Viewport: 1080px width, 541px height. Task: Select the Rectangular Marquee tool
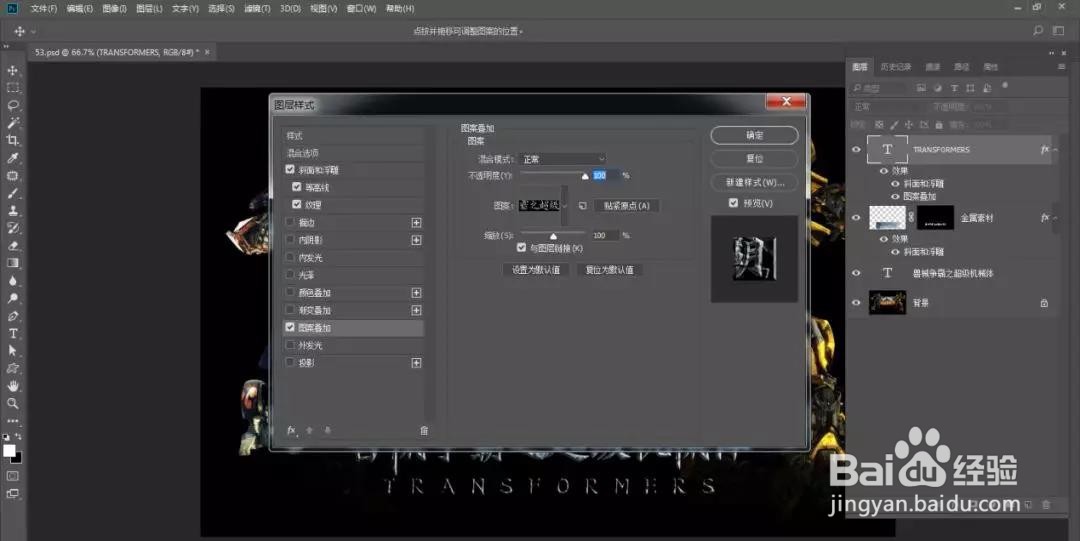pos(12,88)
